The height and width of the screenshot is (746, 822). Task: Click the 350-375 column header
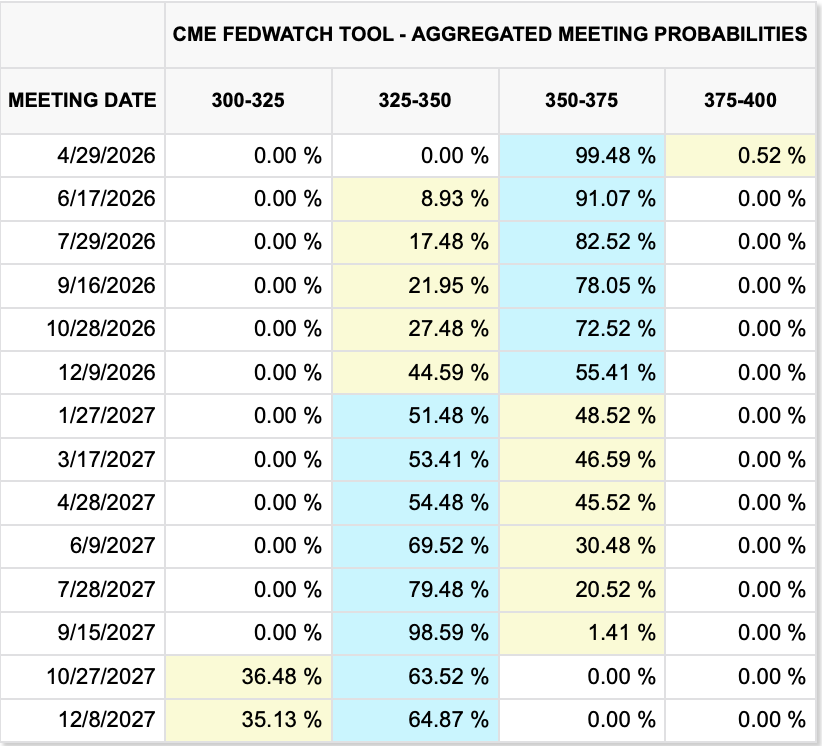pyautogui.click(x=581, y=100)
